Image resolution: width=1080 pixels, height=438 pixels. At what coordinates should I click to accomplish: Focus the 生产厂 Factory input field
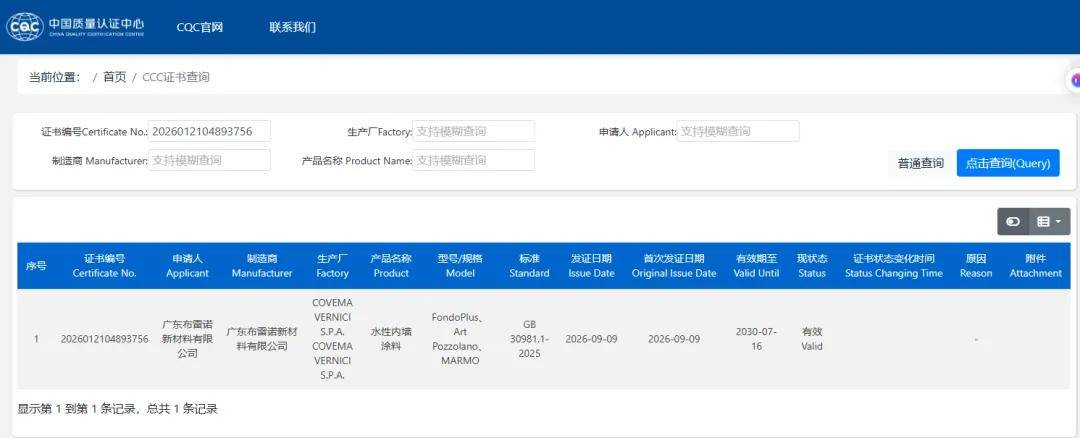click(473, 131)
